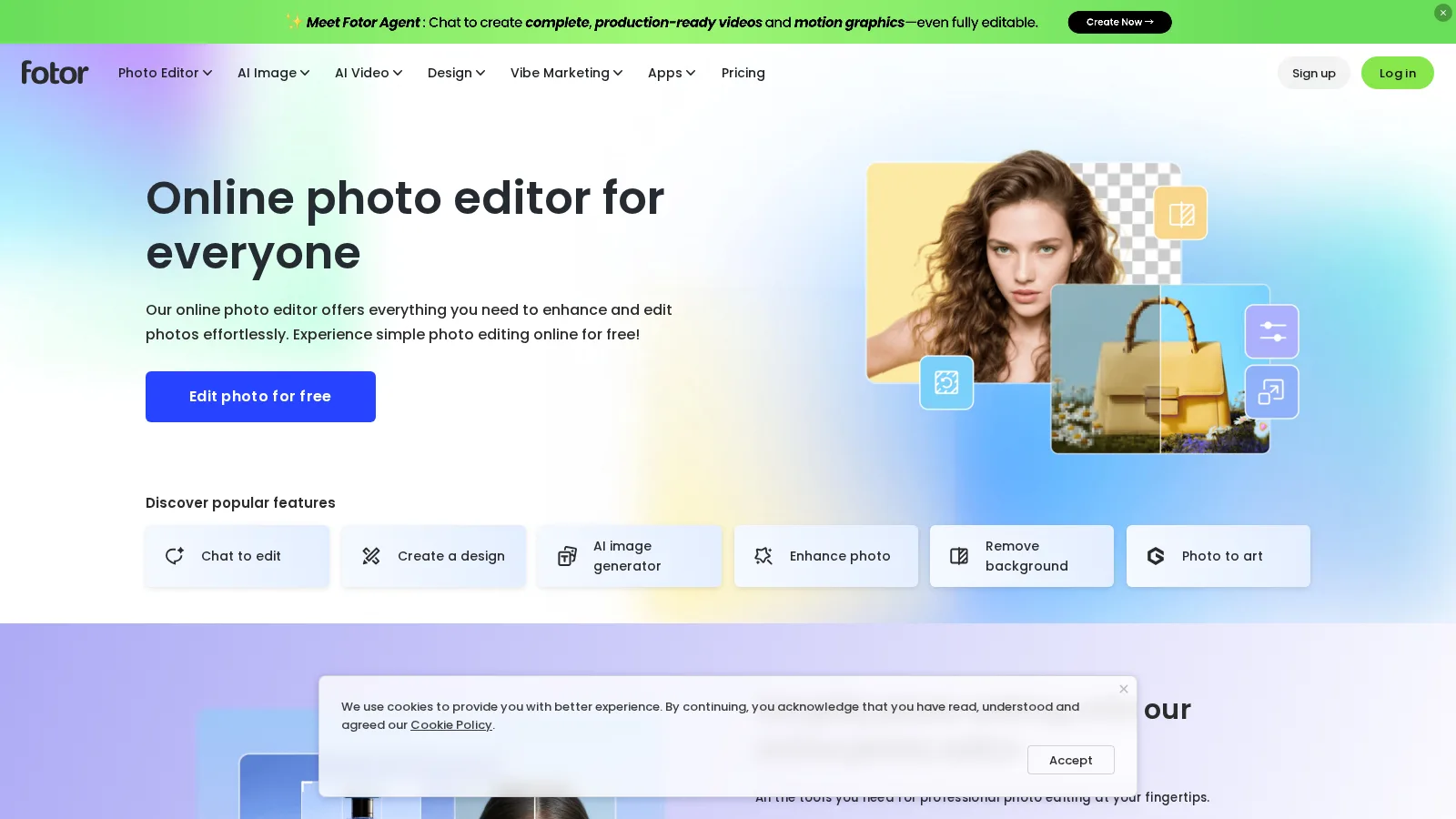This screenshot has height=819, width=1456.
Task: Click the Enhance photo sparkle icon
Action: 763,556
